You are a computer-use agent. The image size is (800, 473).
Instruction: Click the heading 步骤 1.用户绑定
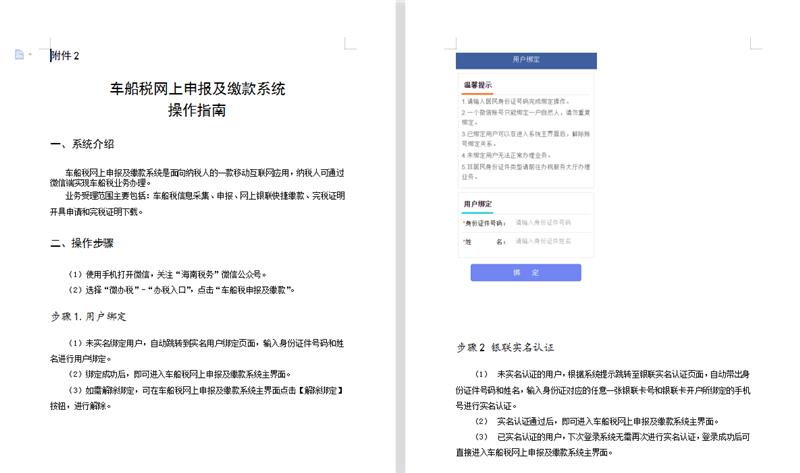pos(88,316)
